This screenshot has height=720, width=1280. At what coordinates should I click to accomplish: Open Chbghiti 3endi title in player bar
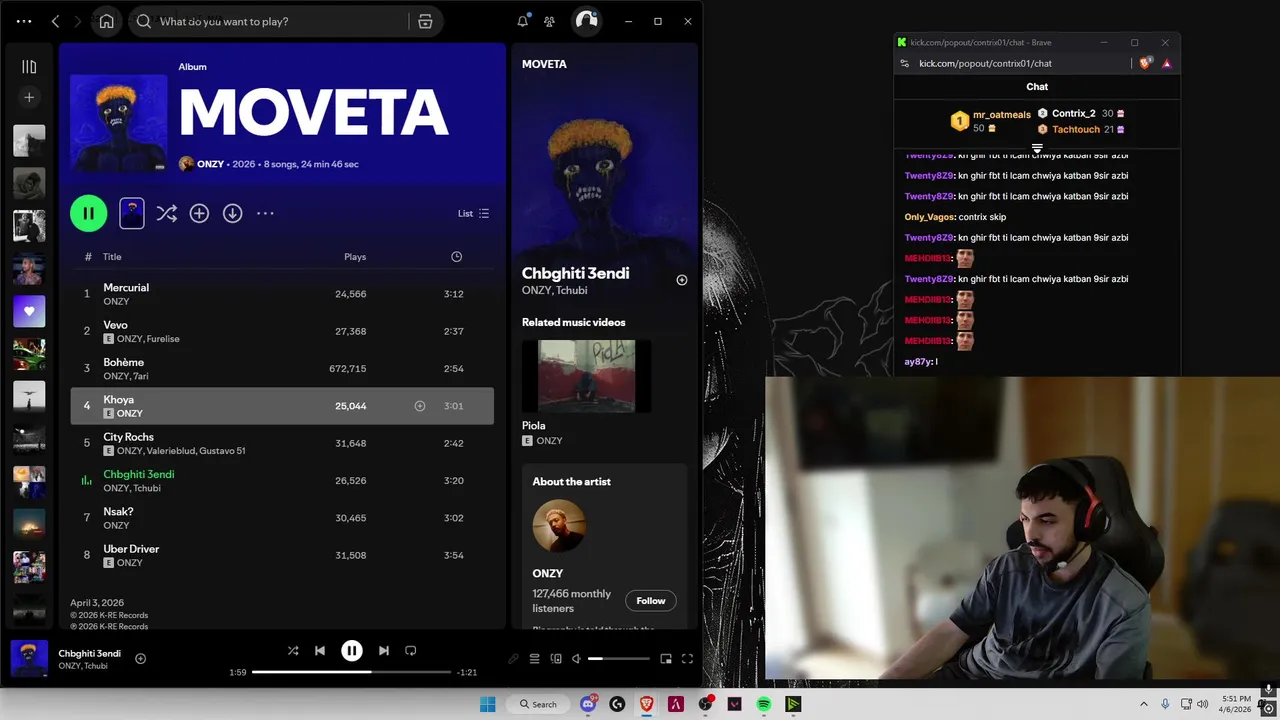click(89, 653)
